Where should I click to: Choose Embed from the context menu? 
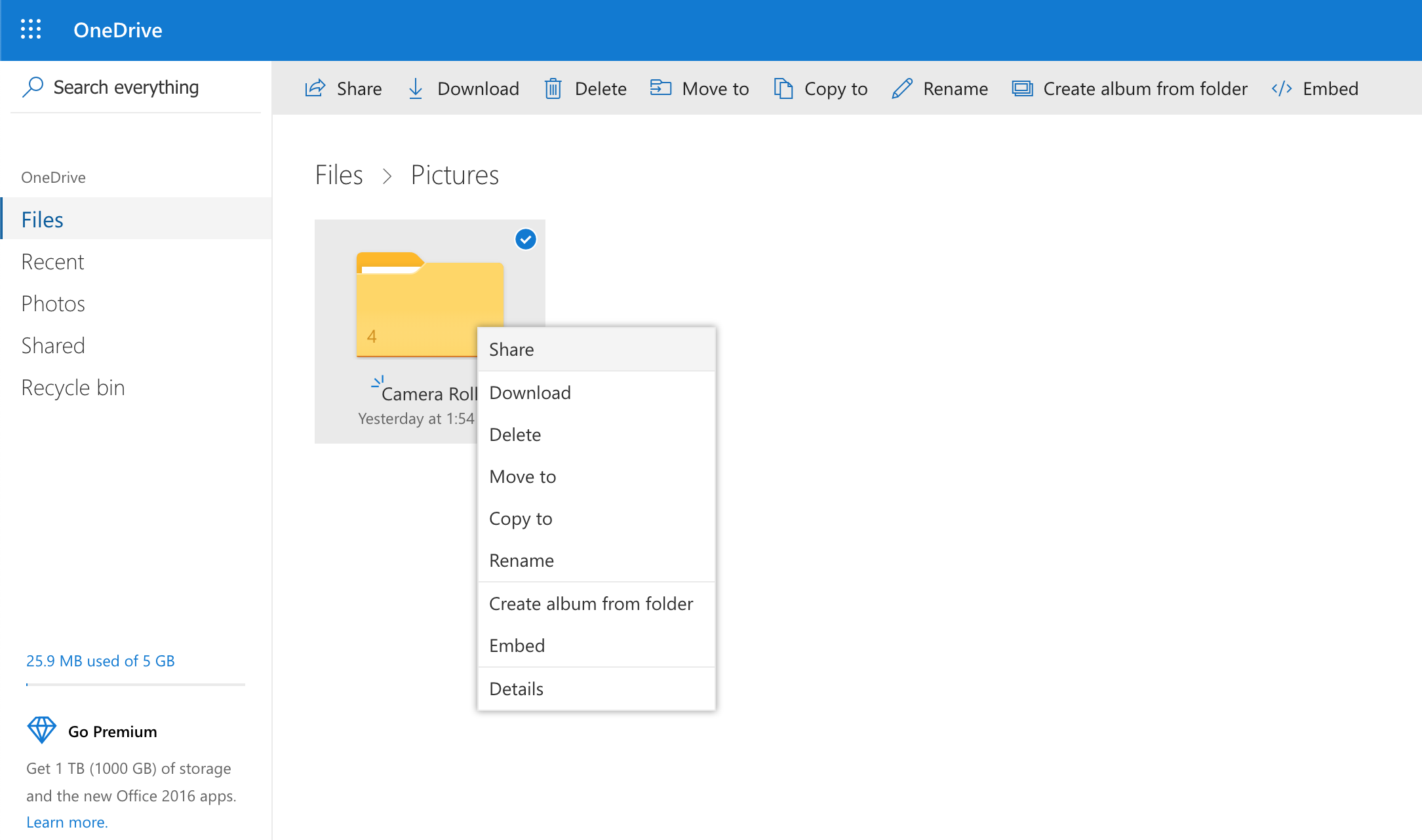click(x=597, y=645)
